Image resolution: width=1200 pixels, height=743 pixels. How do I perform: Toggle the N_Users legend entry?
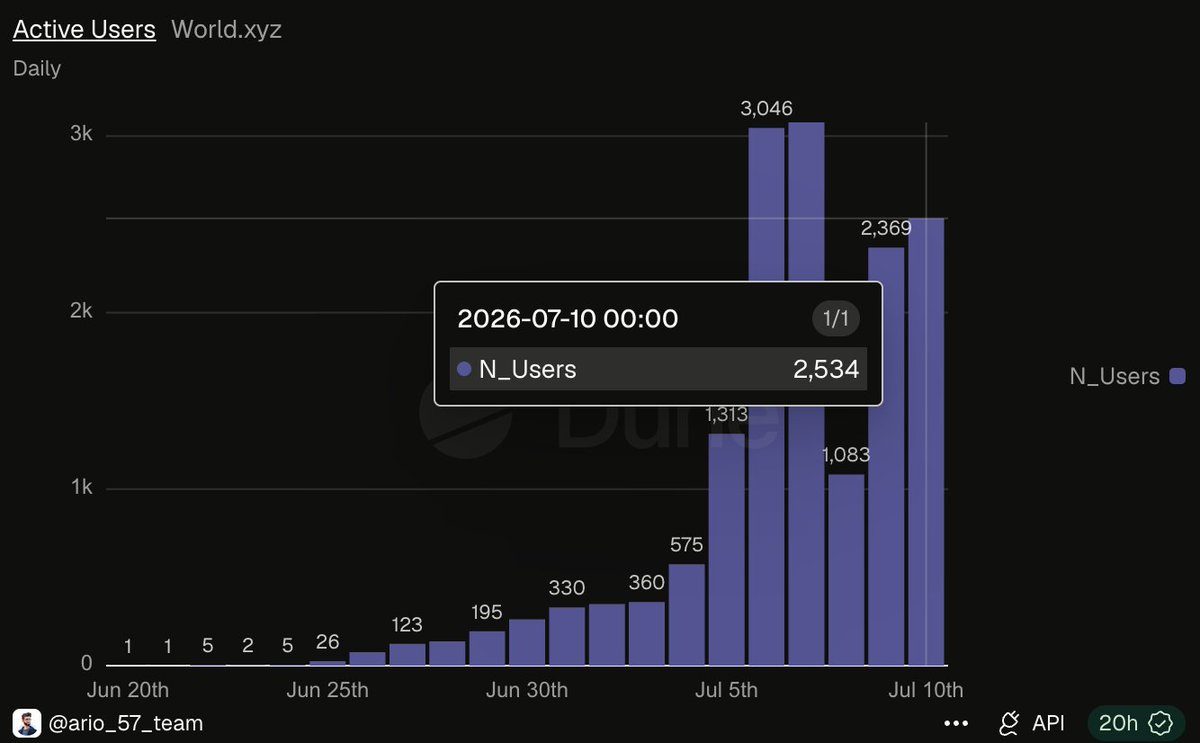coord(1127,377)
